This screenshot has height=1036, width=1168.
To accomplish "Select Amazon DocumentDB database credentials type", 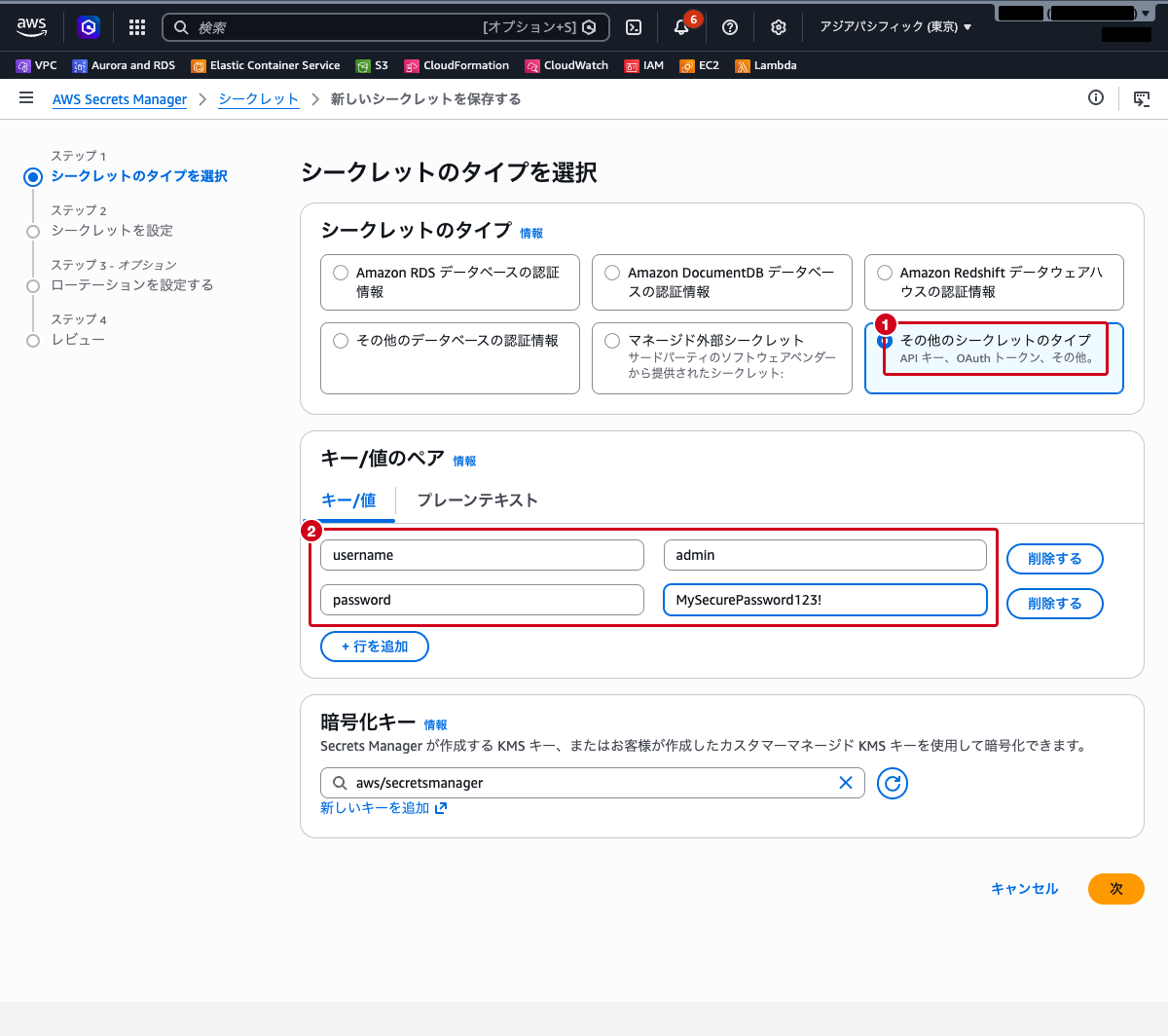I will (722, 282).
